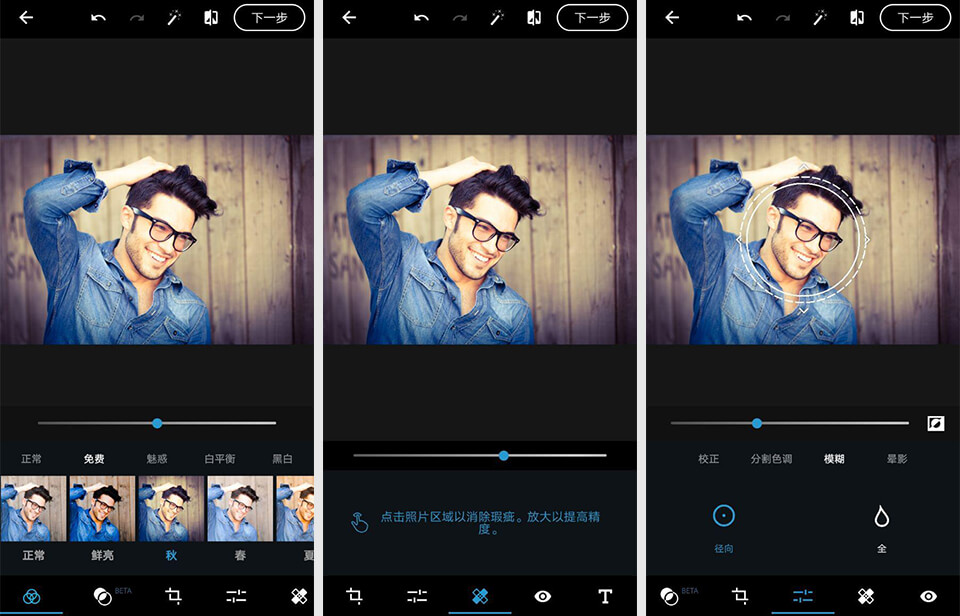The height and width of the screenshot is (616, 960).
Task: Toggle the invert mask button near the slider
Action: 937,426
